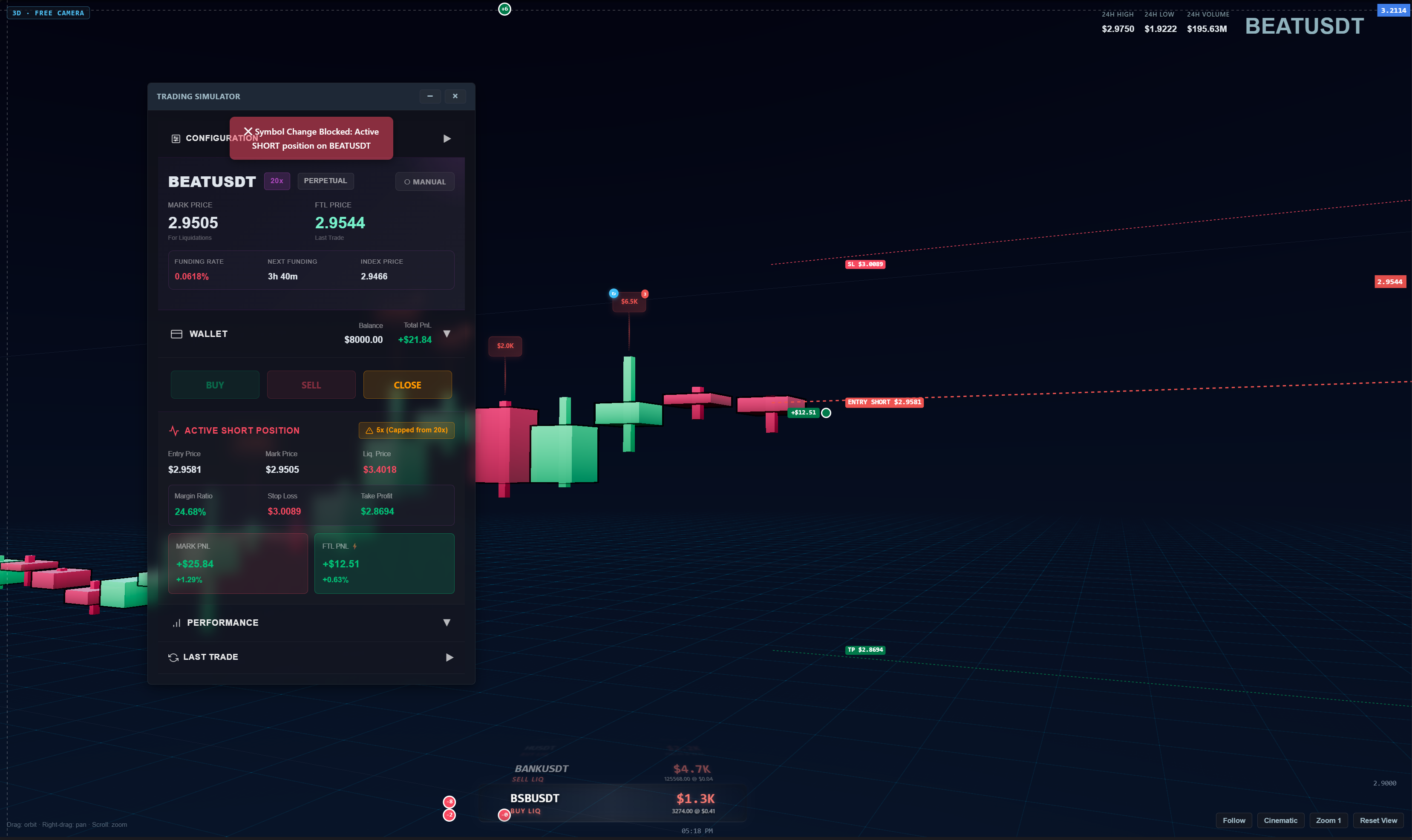The image size is (1412, 840).
Task: Click the Performance bar chart icon
Action: pos(177,623)
